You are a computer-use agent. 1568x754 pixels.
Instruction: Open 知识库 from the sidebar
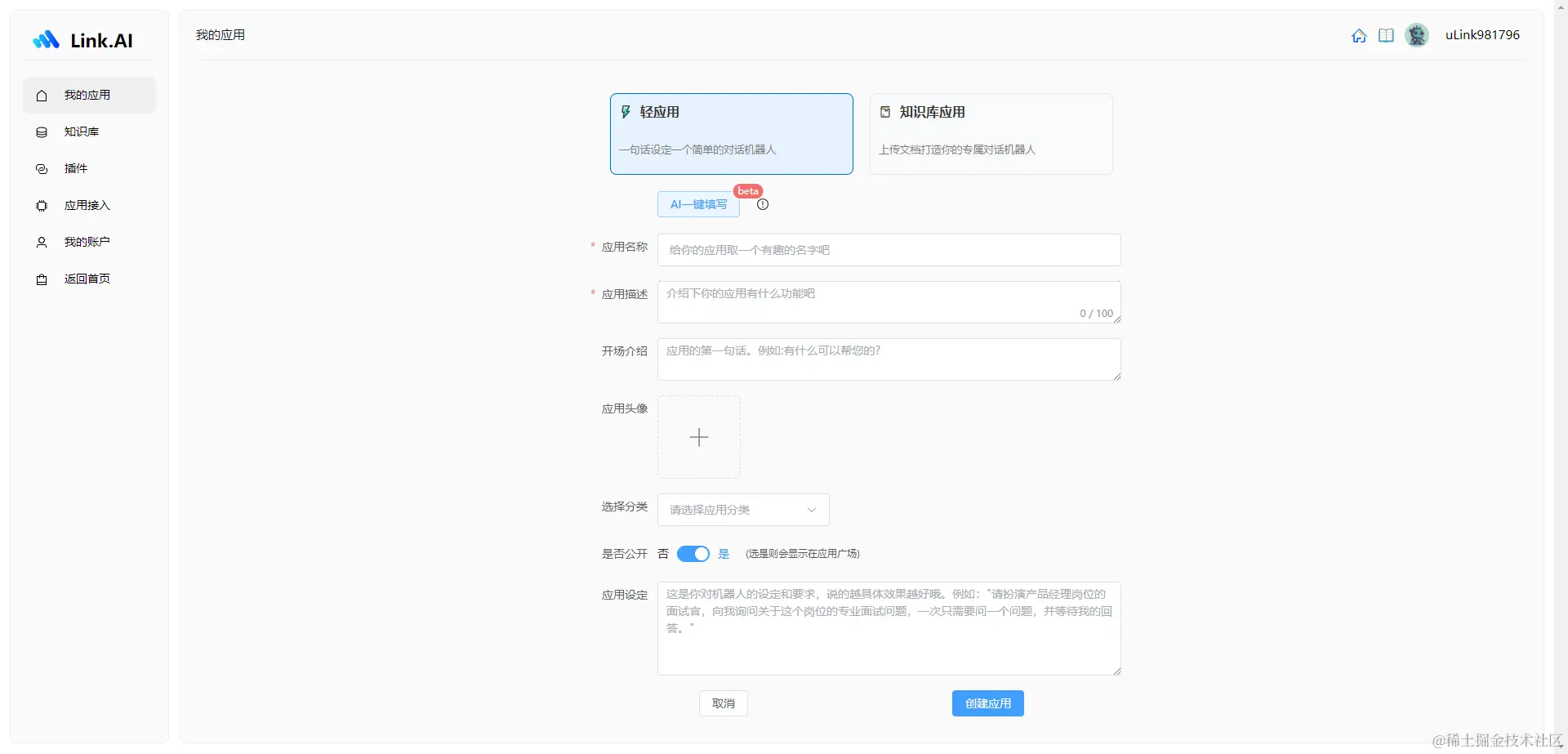81,132
